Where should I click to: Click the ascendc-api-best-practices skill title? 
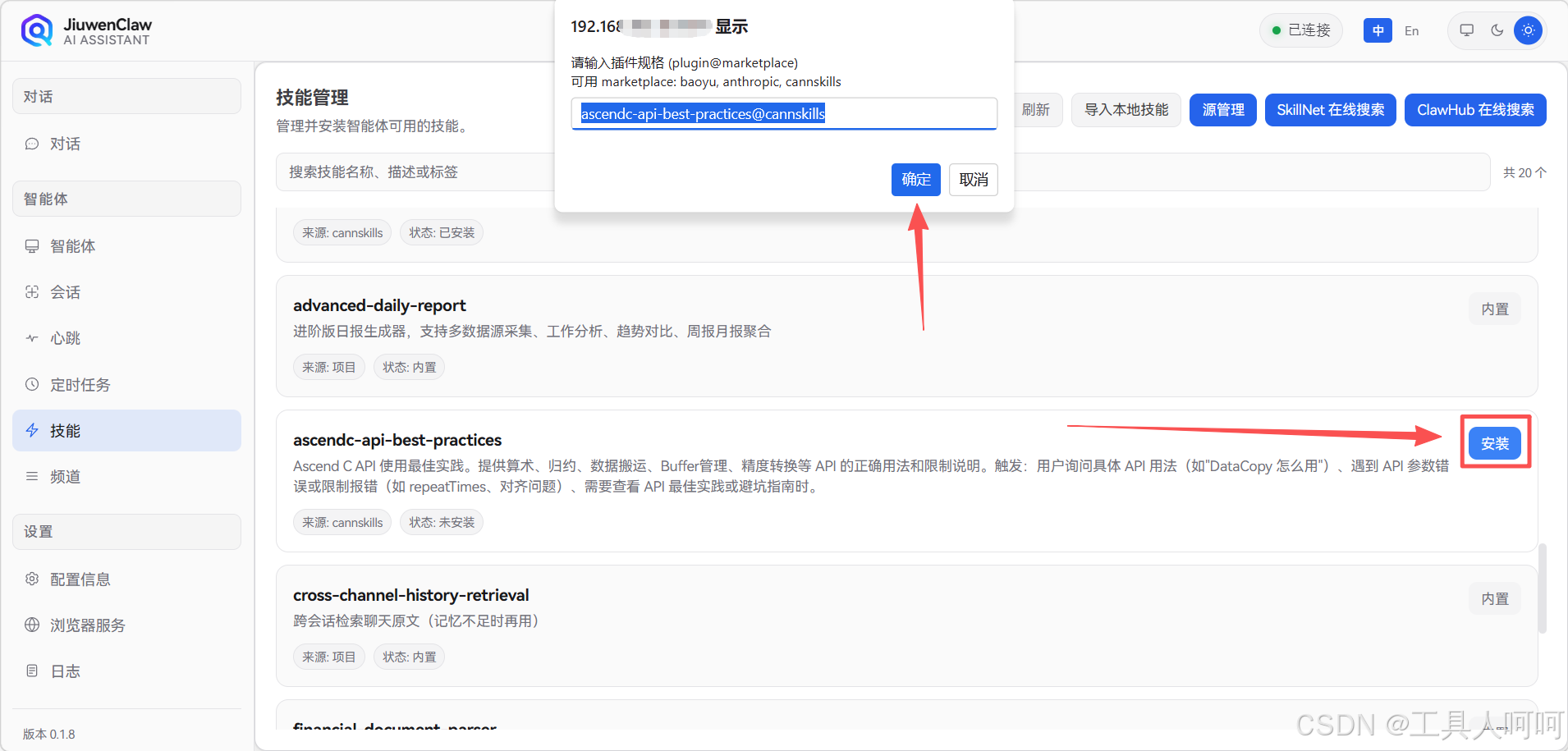pos(397,440)
